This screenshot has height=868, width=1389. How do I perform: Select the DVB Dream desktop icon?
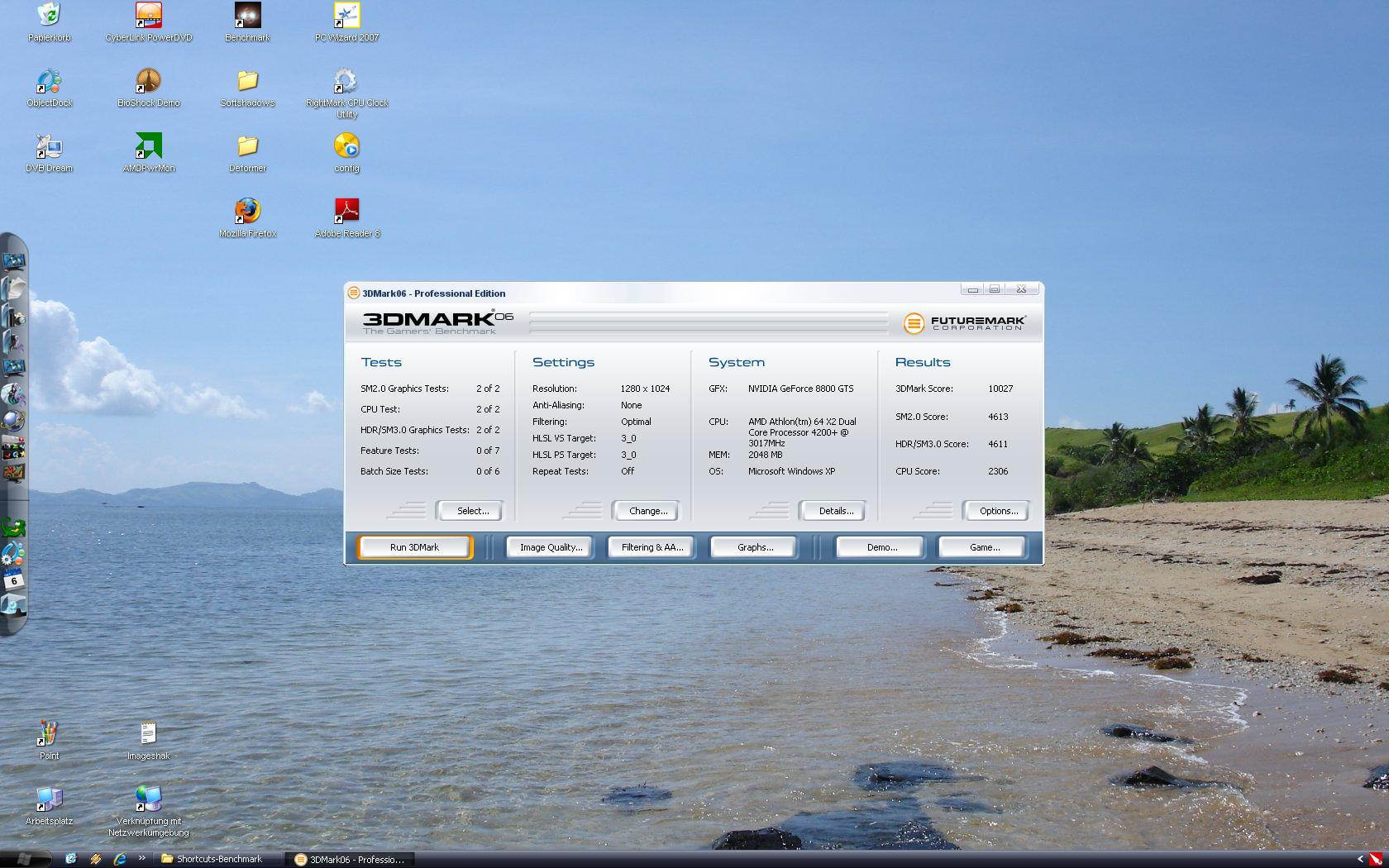(49, 153)
